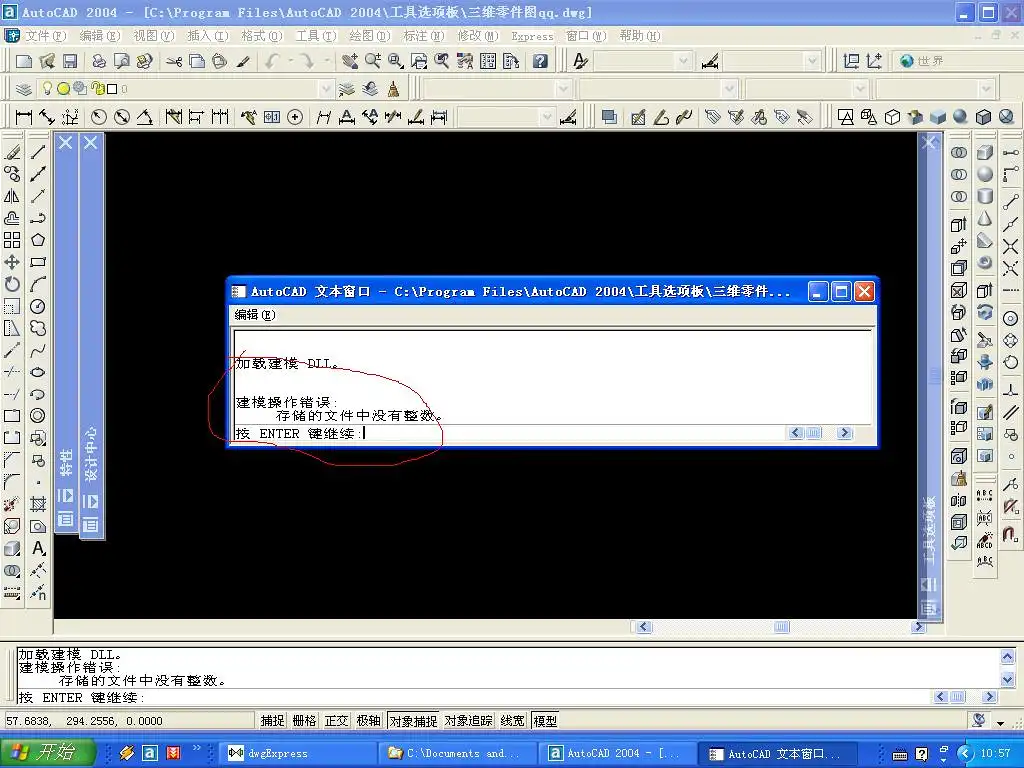1024x768 pixels.
Task: Select the Cone solid tool
Action: coord(985,218)
